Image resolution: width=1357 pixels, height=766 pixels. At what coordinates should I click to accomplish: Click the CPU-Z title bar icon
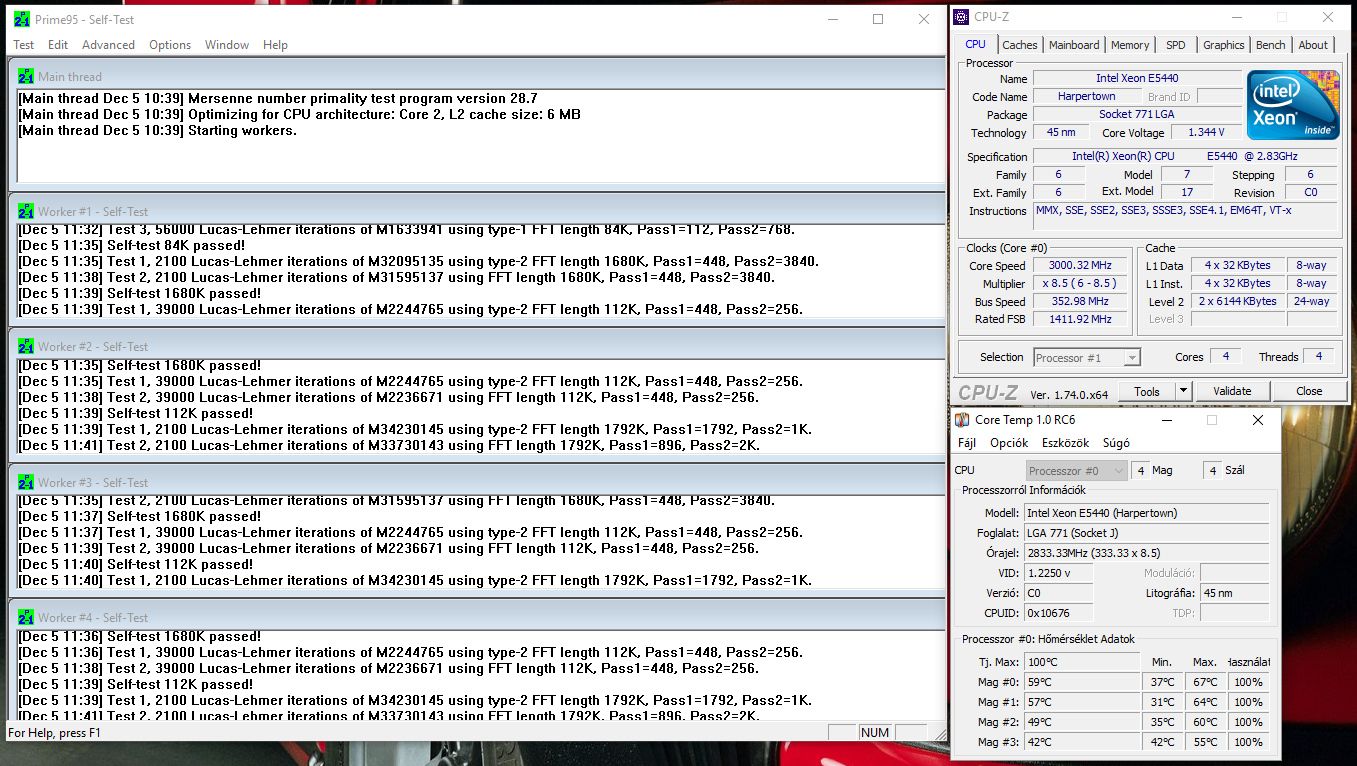[x=961, y=16]
